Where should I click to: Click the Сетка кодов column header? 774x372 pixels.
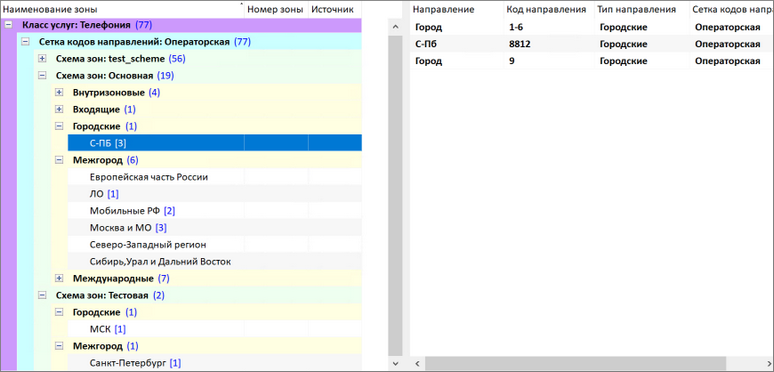coord(732,9)
